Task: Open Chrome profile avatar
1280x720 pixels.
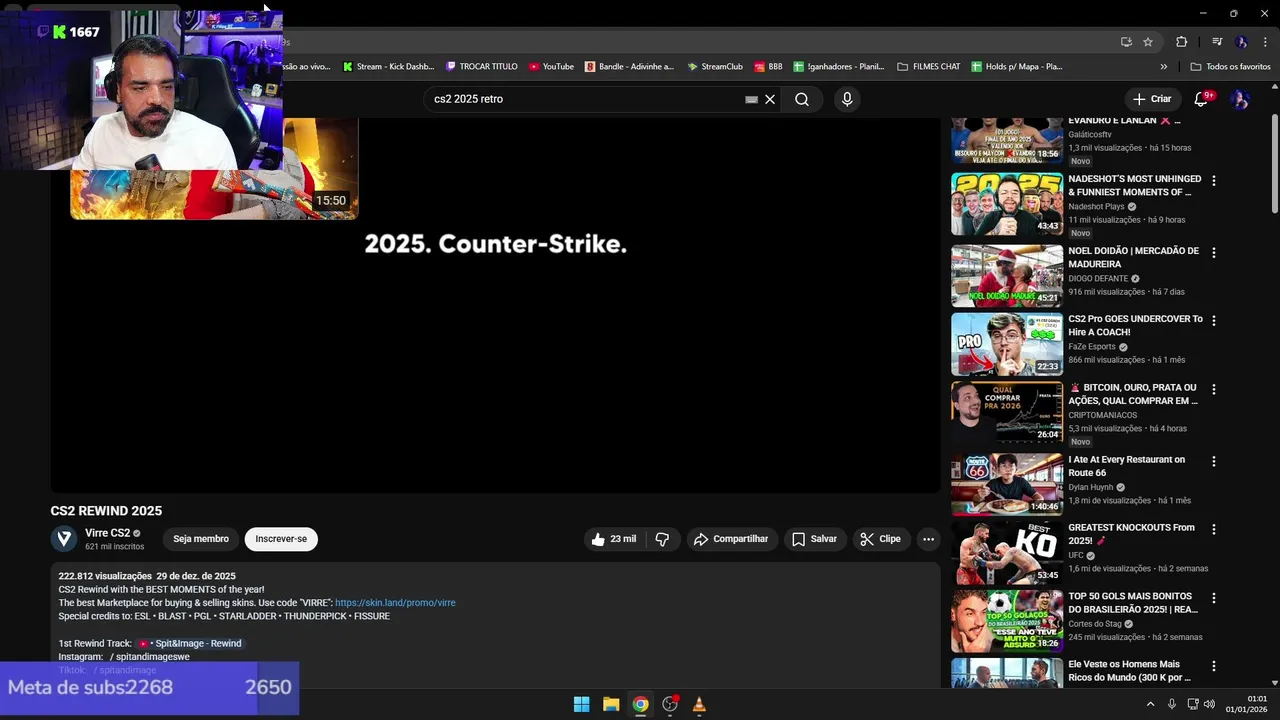Action: pos(1241,42)
